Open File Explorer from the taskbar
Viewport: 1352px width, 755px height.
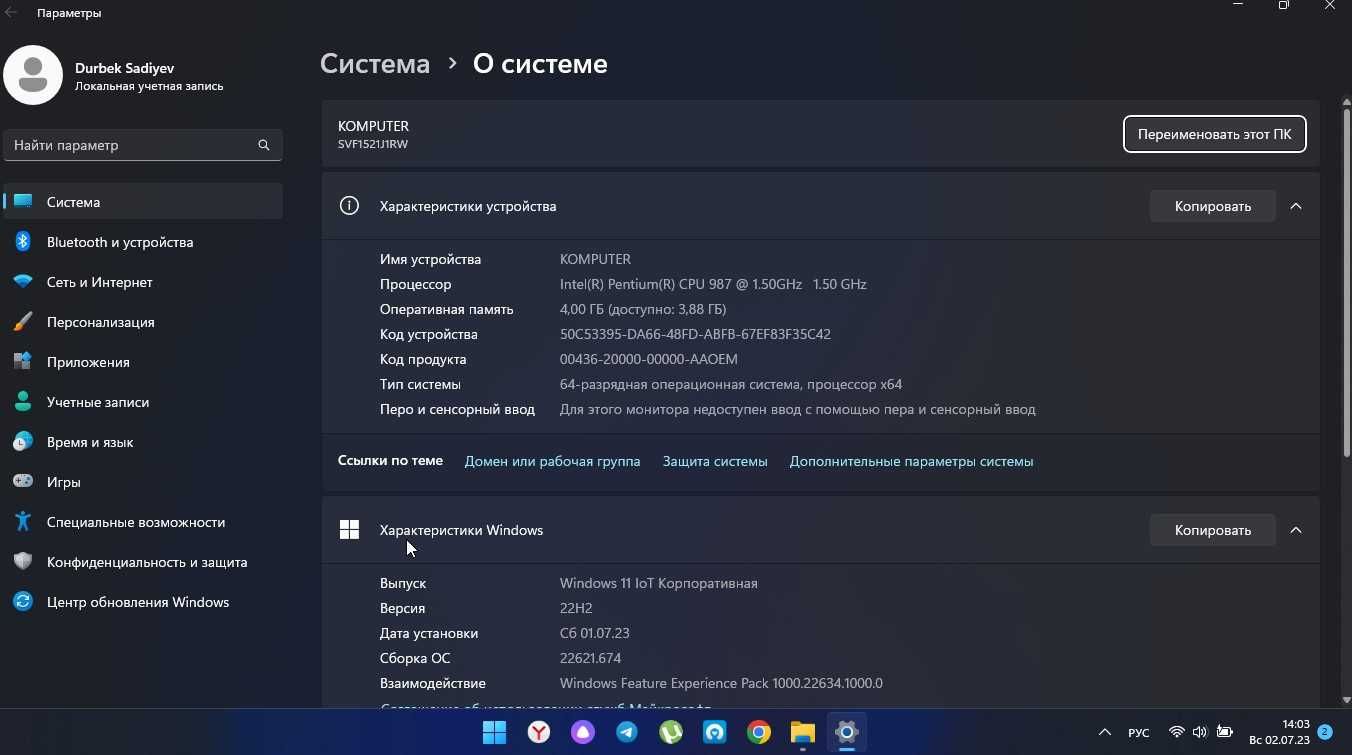pos(803,732)
